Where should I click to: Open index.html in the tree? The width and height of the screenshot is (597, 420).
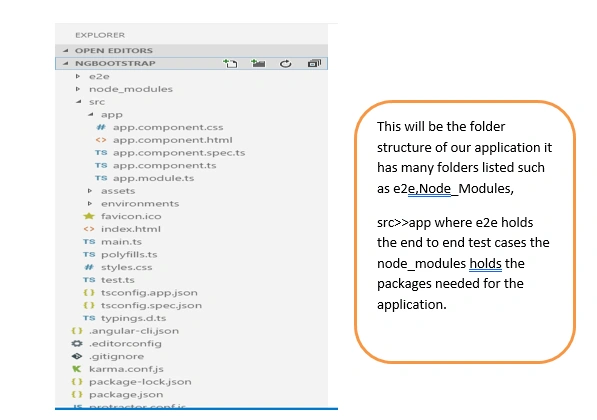pos(131,229)
